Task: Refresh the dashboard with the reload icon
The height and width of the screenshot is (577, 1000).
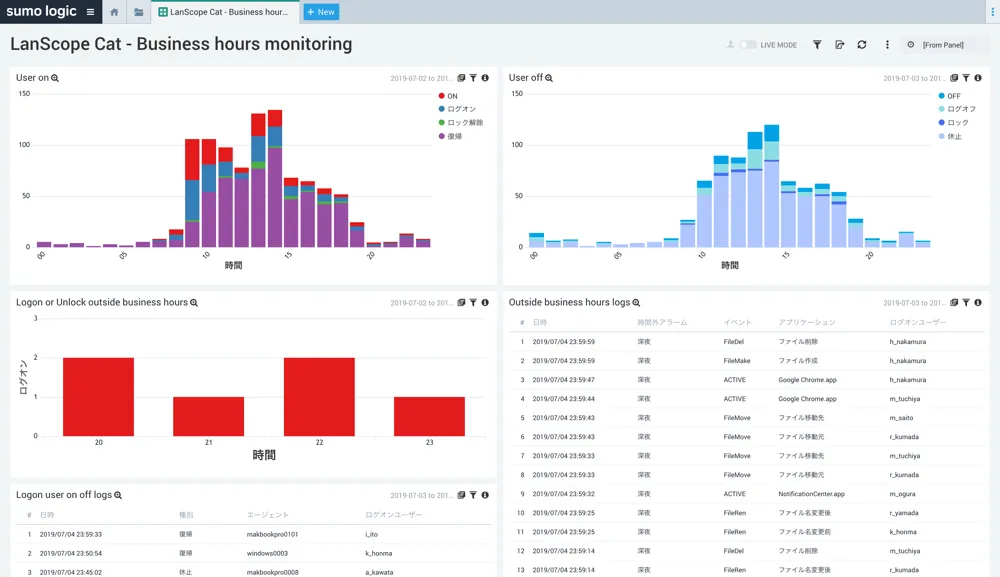Action: tap(862, 45)
